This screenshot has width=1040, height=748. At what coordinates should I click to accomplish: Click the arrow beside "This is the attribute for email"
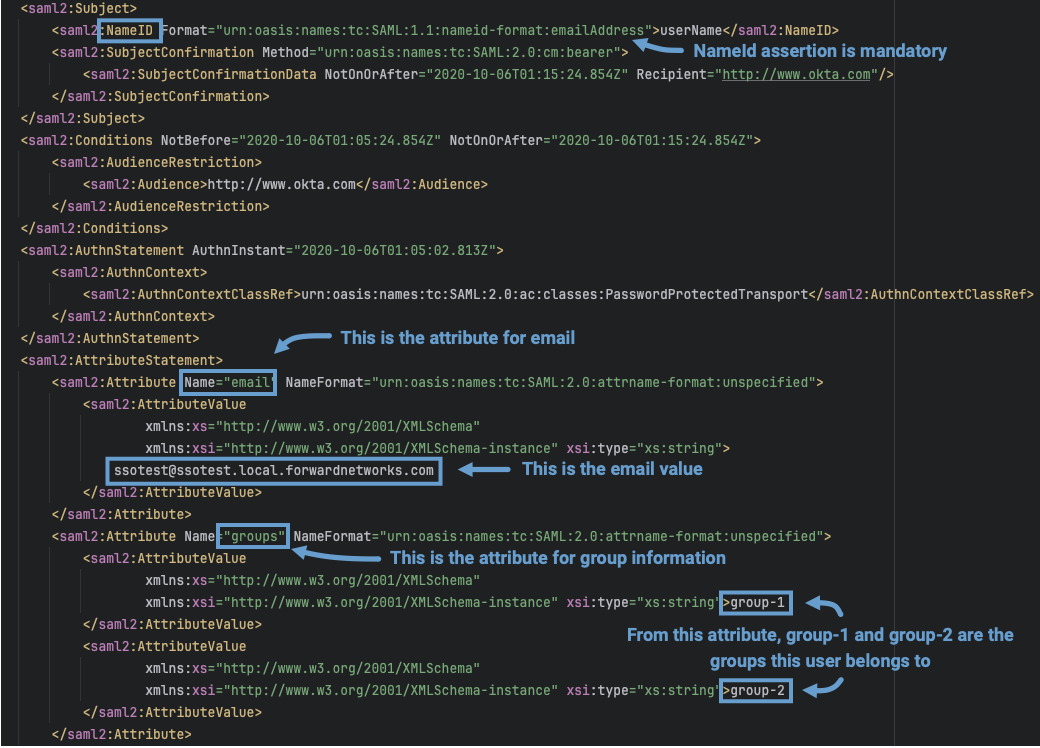pos(303,342)
